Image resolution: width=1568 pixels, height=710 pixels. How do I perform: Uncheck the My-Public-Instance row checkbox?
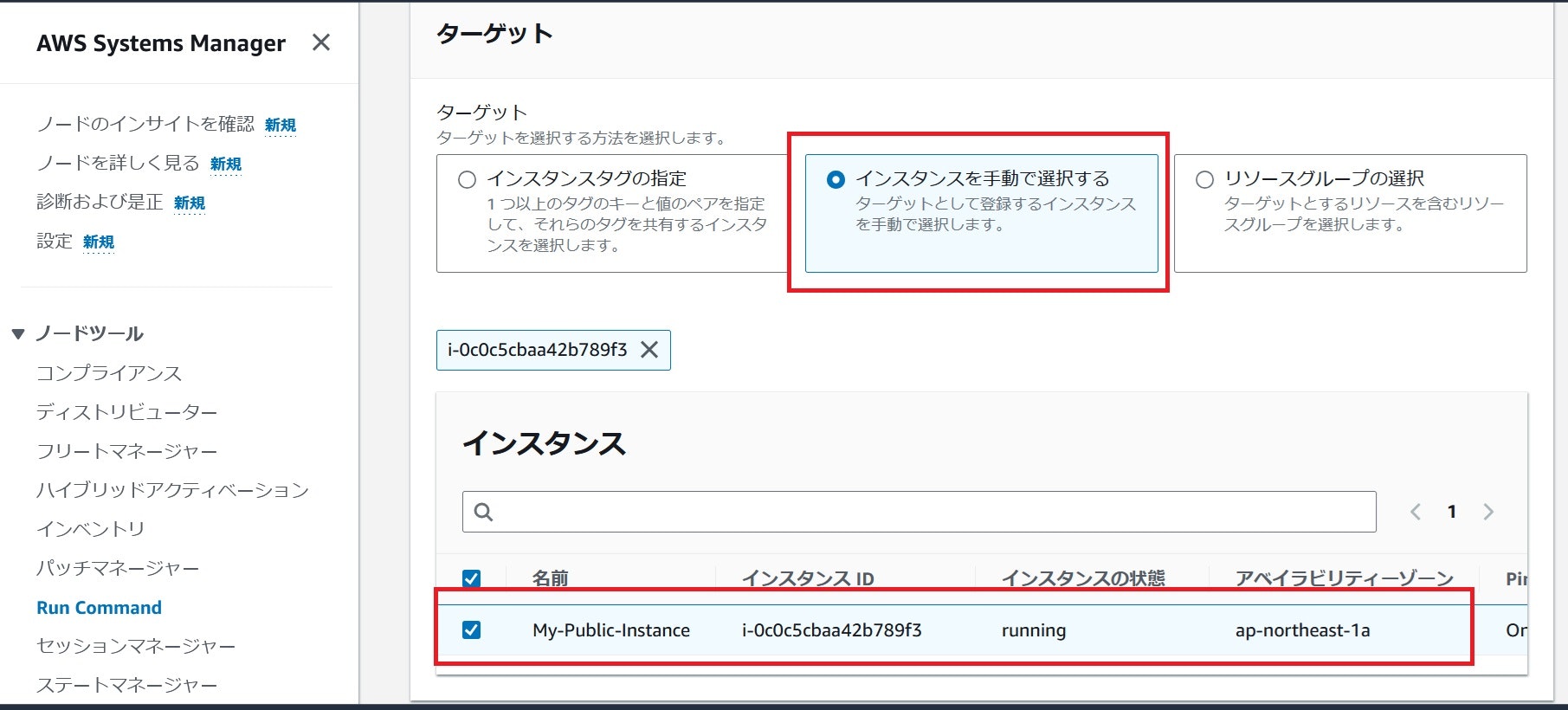point(472,630)
